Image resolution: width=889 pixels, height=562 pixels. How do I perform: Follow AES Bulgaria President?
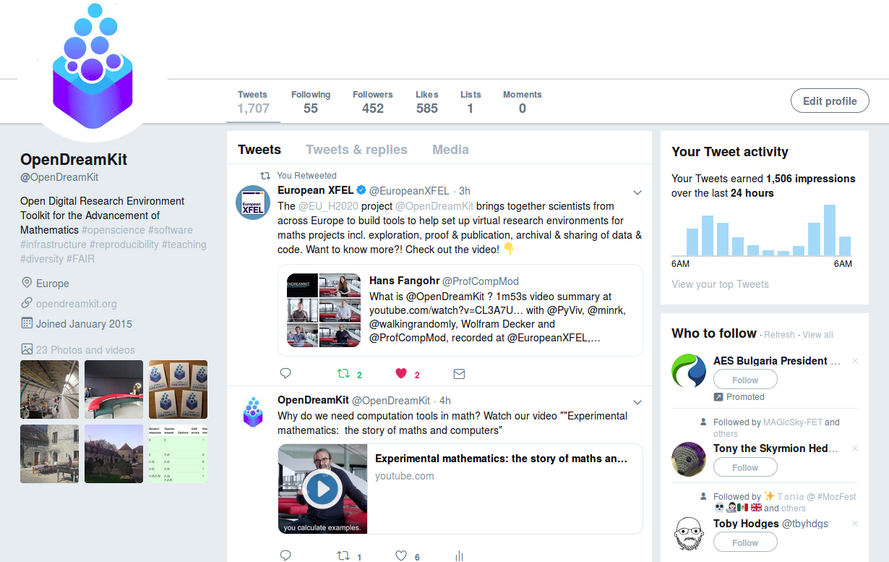coord(745,380)
